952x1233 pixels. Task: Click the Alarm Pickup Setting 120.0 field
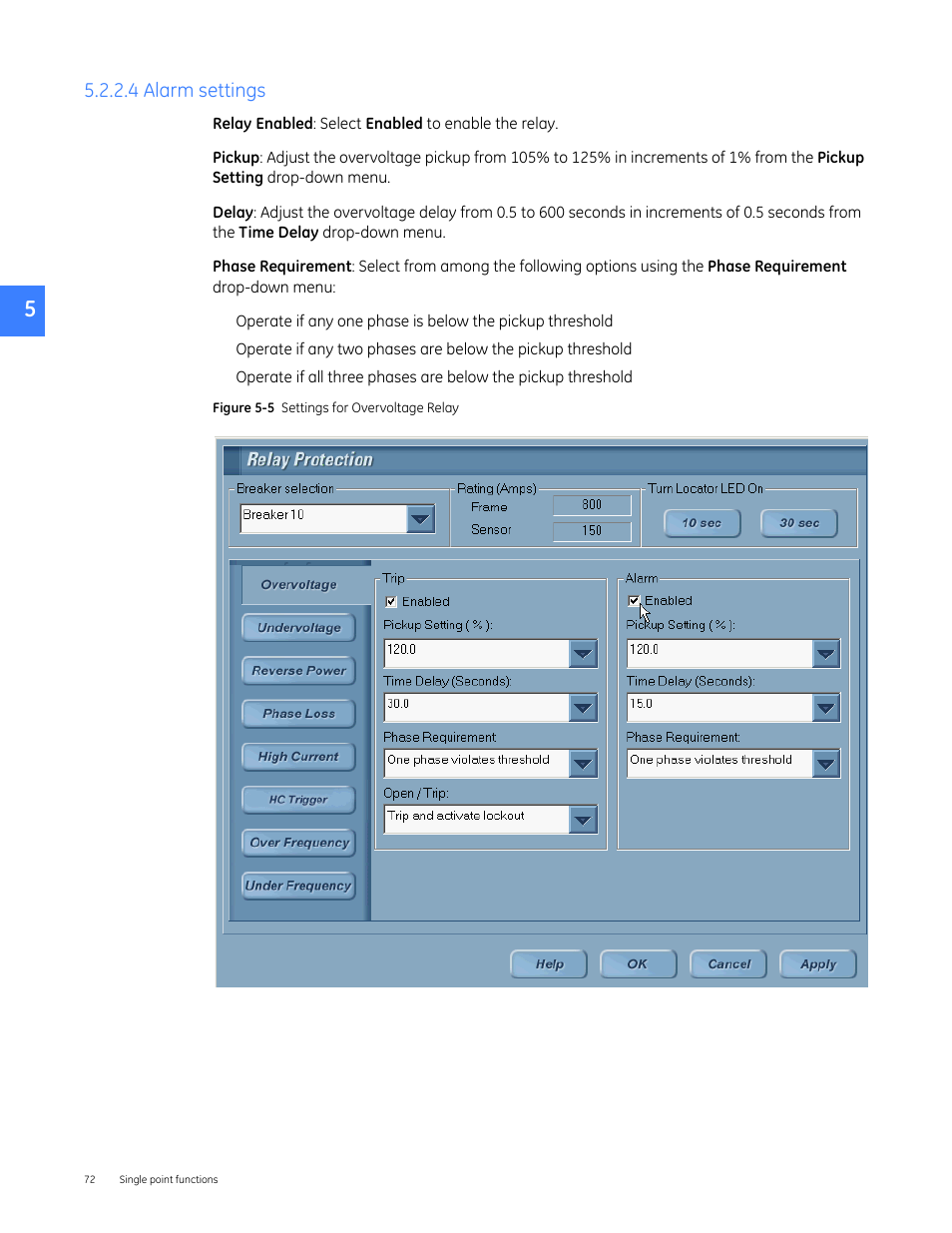[719, 654]
